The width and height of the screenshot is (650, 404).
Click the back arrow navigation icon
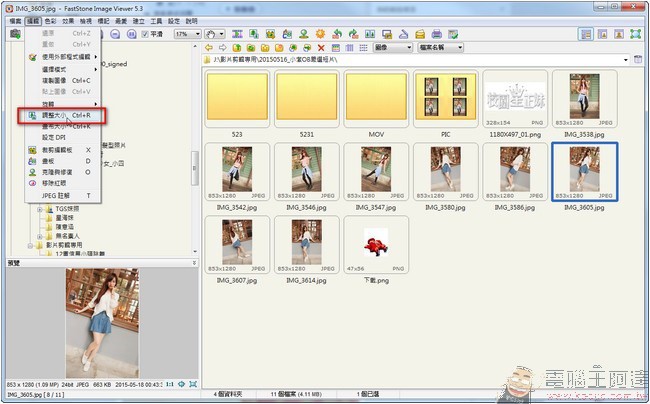209,48
